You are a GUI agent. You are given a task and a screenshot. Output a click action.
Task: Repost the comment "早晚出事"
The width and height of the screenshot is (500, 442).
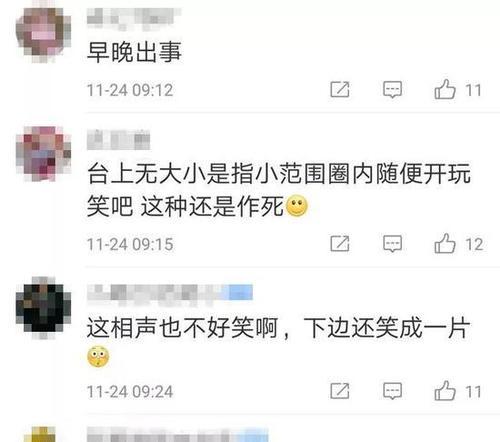click(x=340, y=89)
